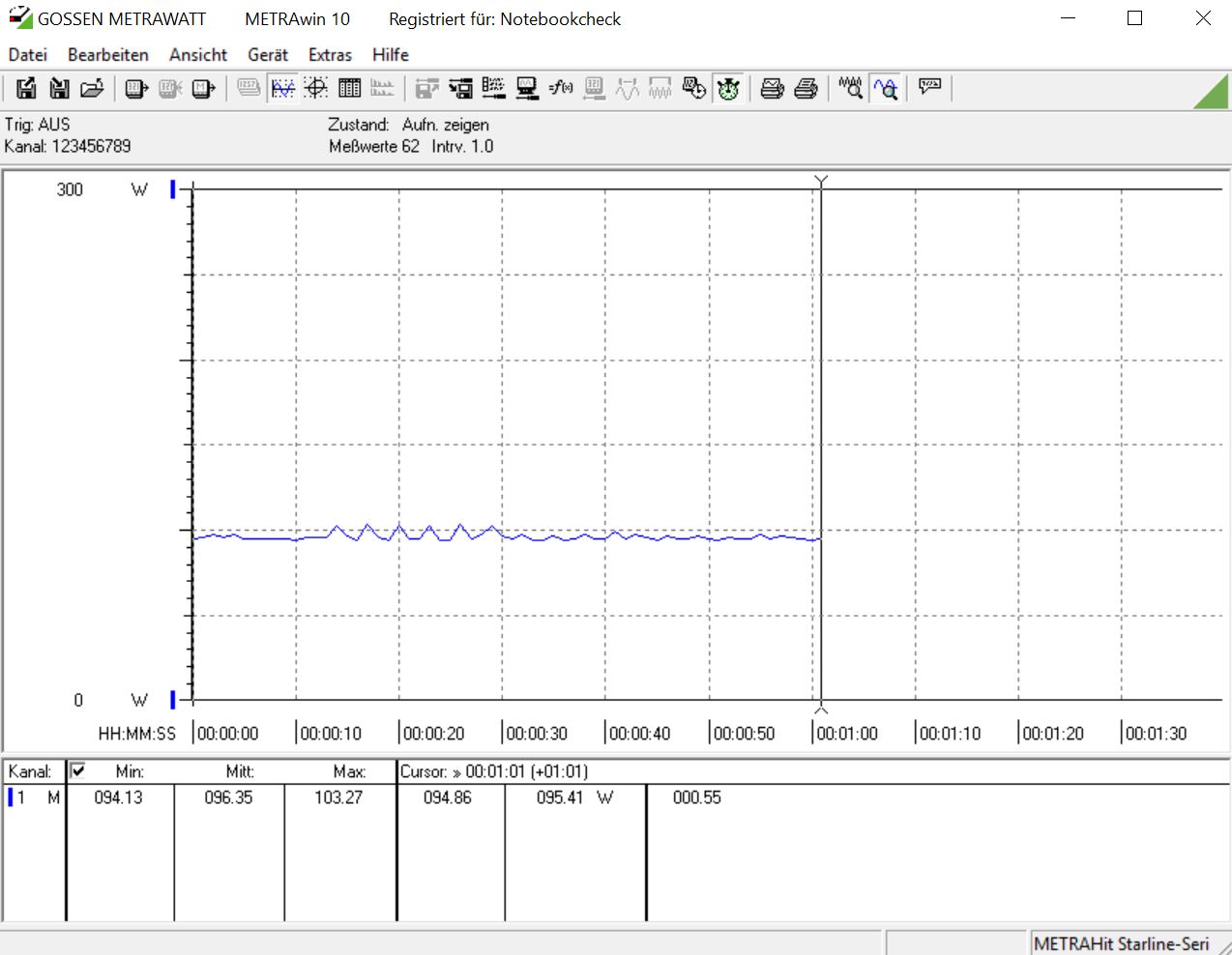
Task: Switch to the XY crosshair plot icon
Action: click(x=315, y=89)
